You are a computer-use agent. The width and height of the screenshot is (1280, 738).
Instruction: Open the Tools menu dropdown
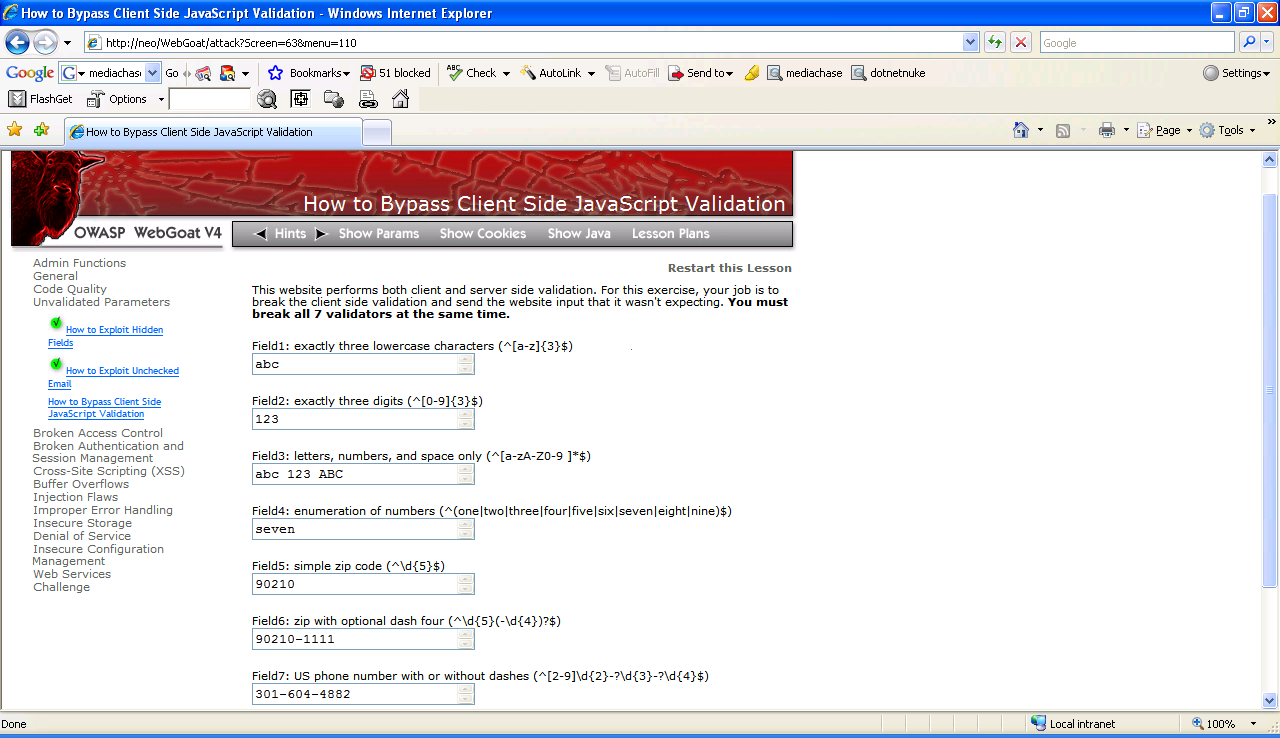pos(1230,130)
